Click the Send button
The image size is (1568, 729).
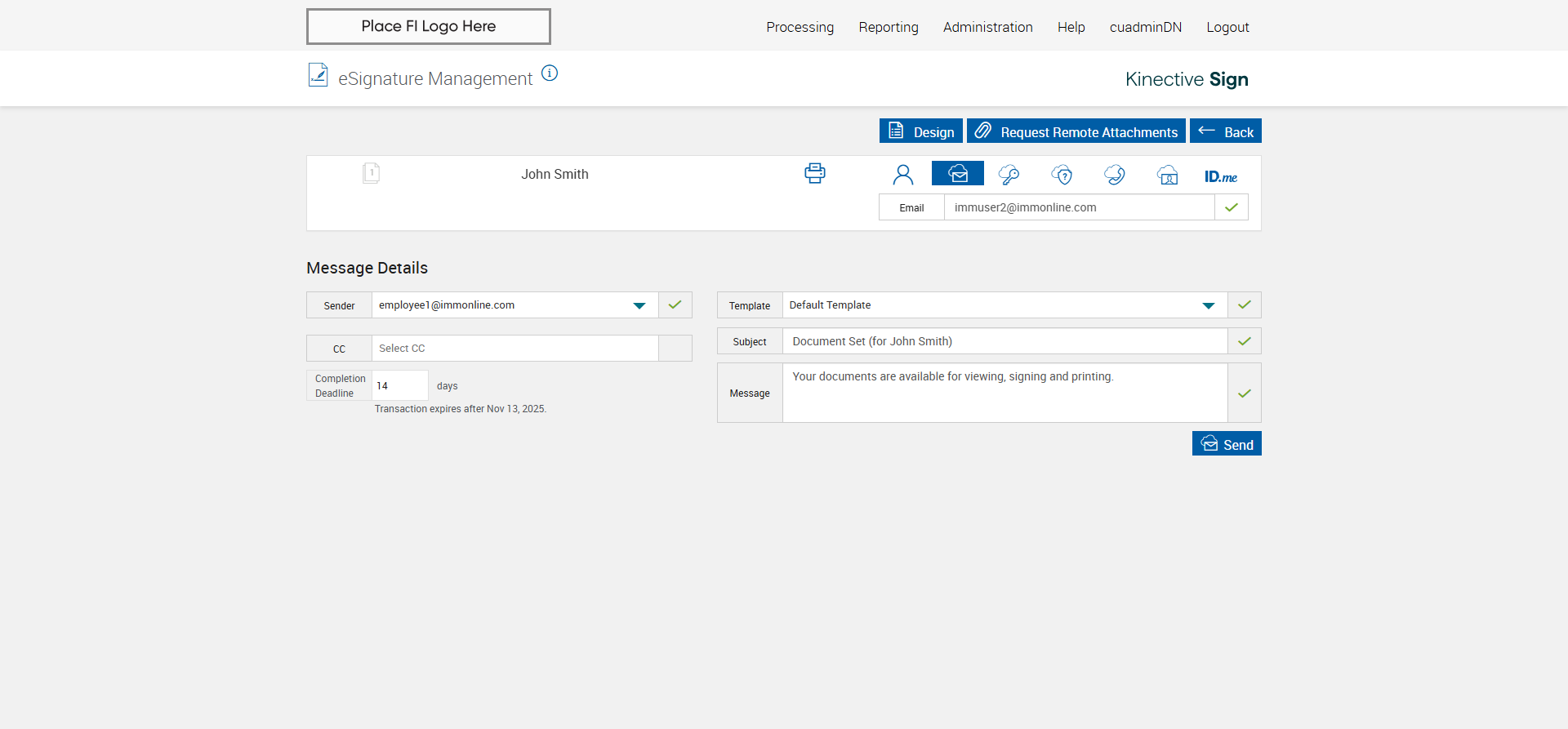(x=1227, y=444)
